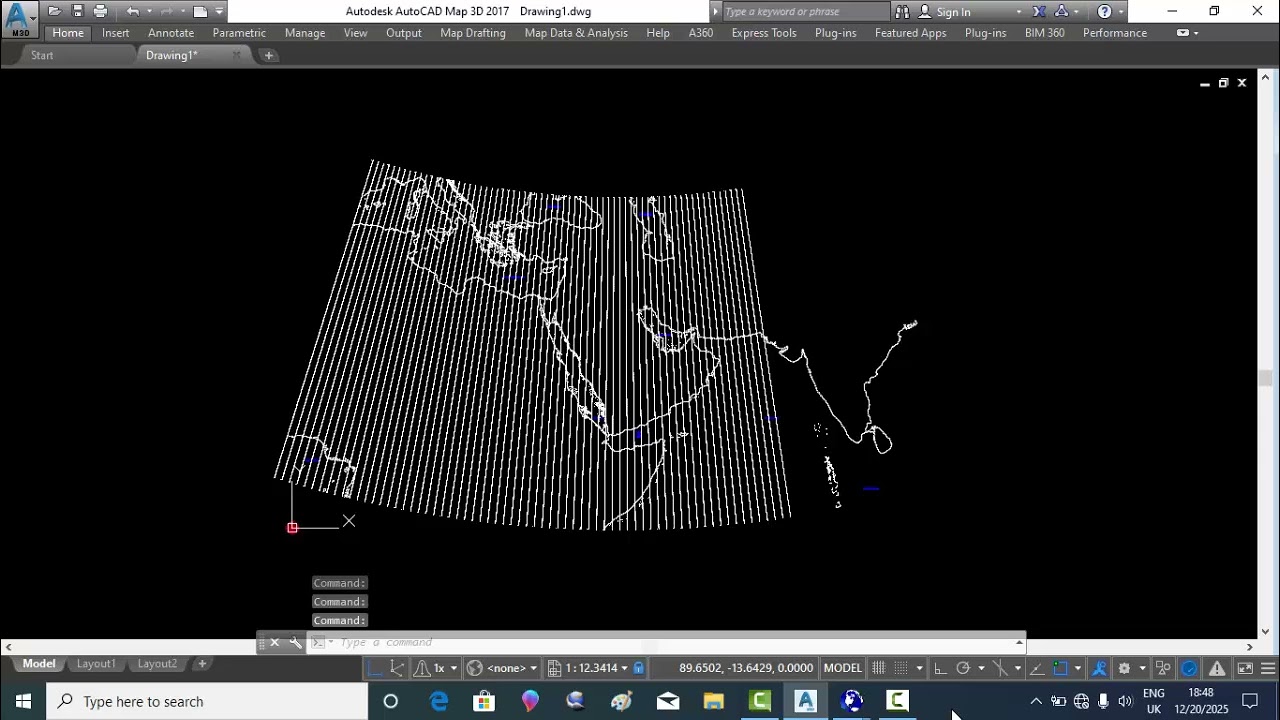This screenshot has width=1280, height=720.
Task: Toggle MODEL space button in status bar
Action: [x=843, y=668]
